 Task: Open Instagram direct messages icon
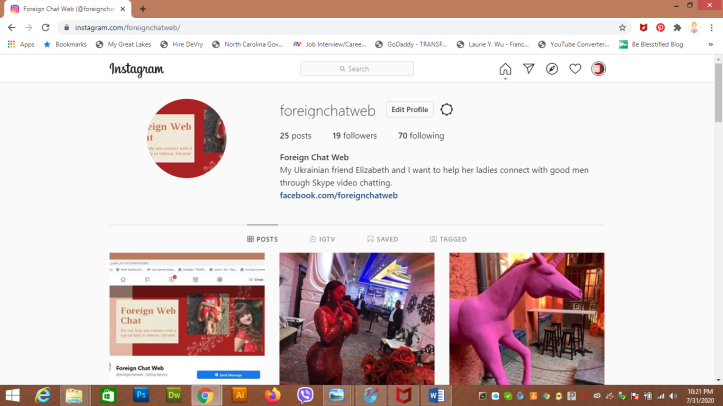click(x=528, y=69)
